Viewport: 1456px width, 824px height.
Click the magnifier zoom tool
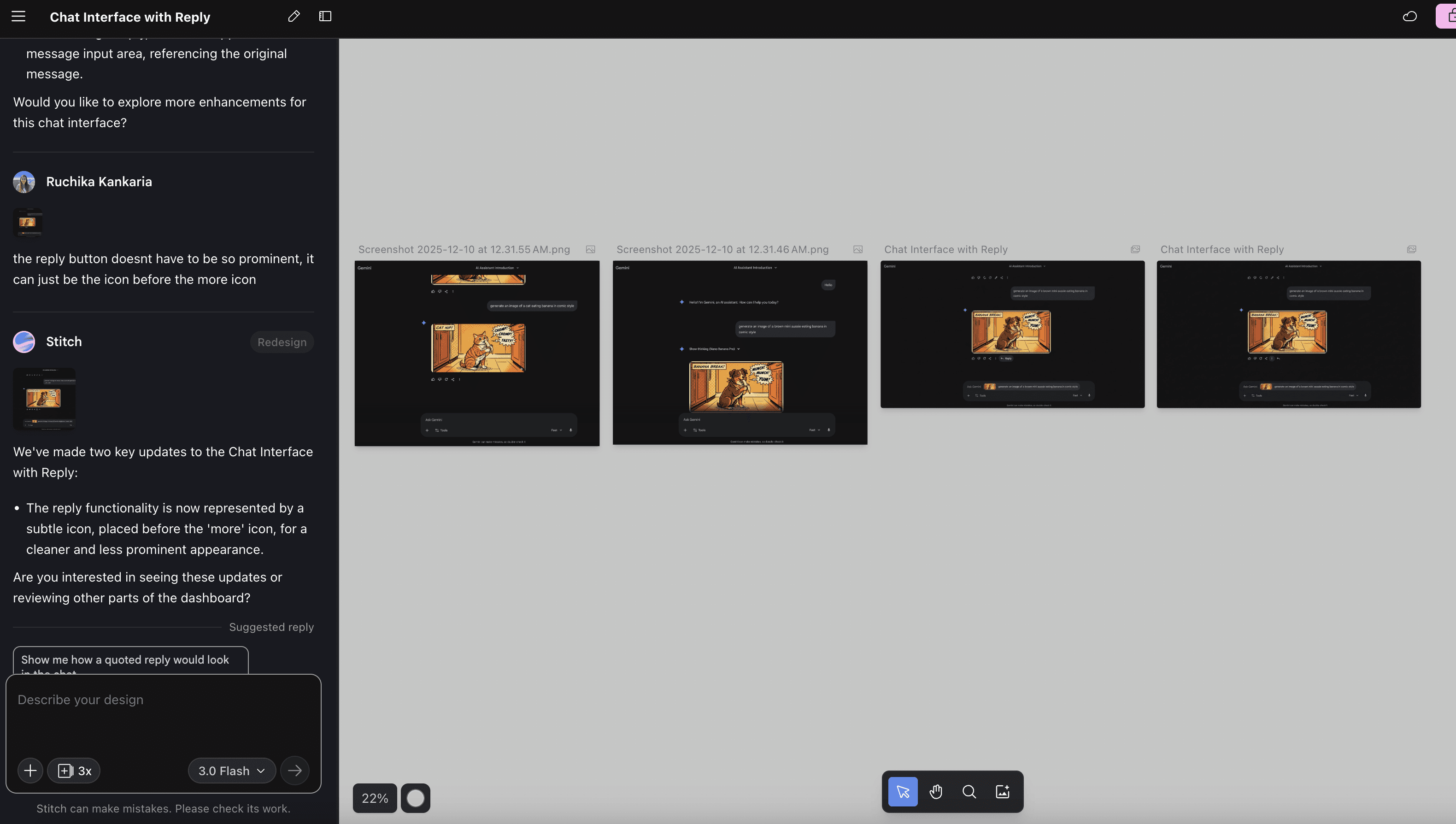[x=969, y=791]
